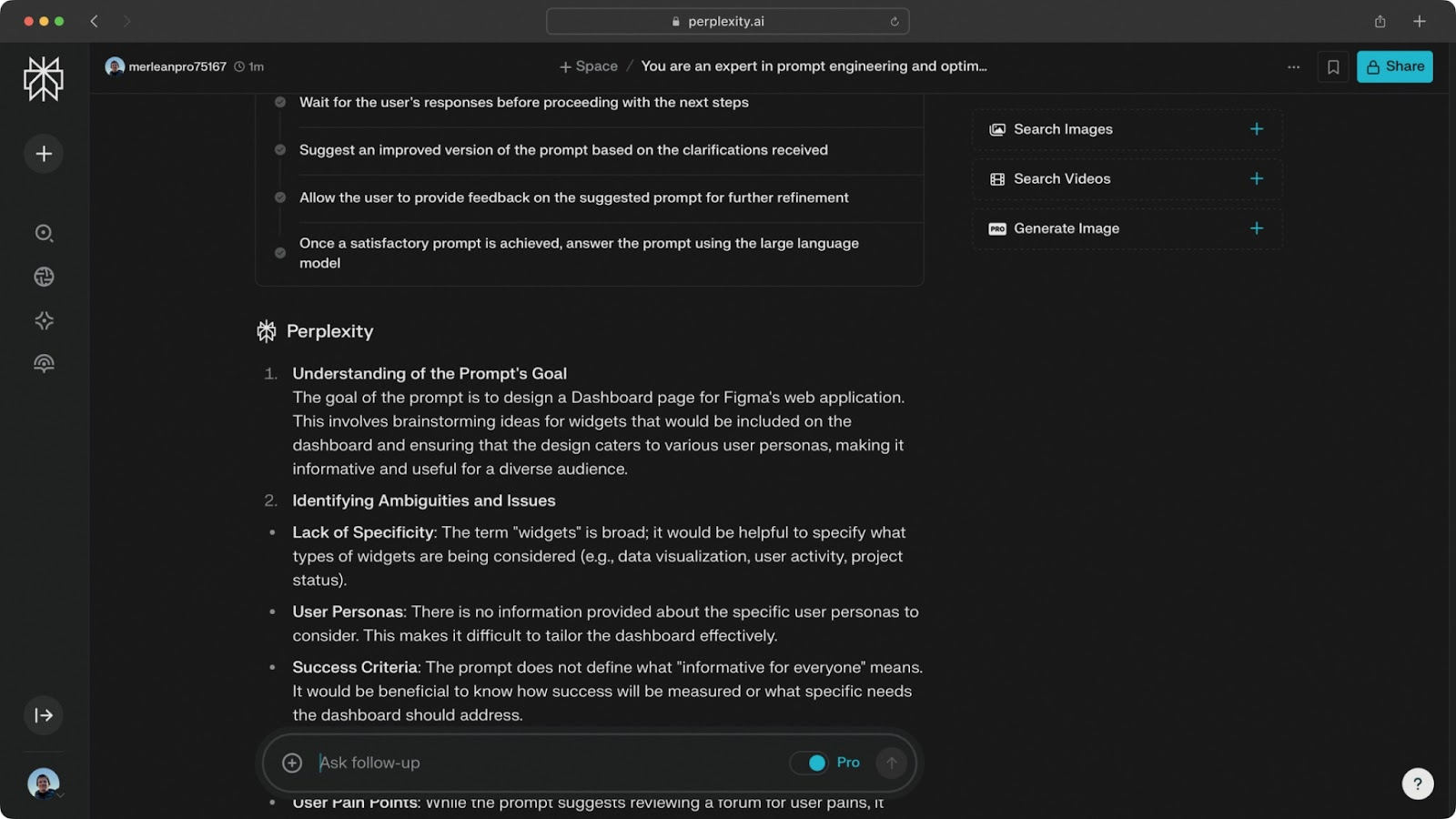Click the Share button
The width and height of the screenshot is (1456, 819).
(1394, 66)
